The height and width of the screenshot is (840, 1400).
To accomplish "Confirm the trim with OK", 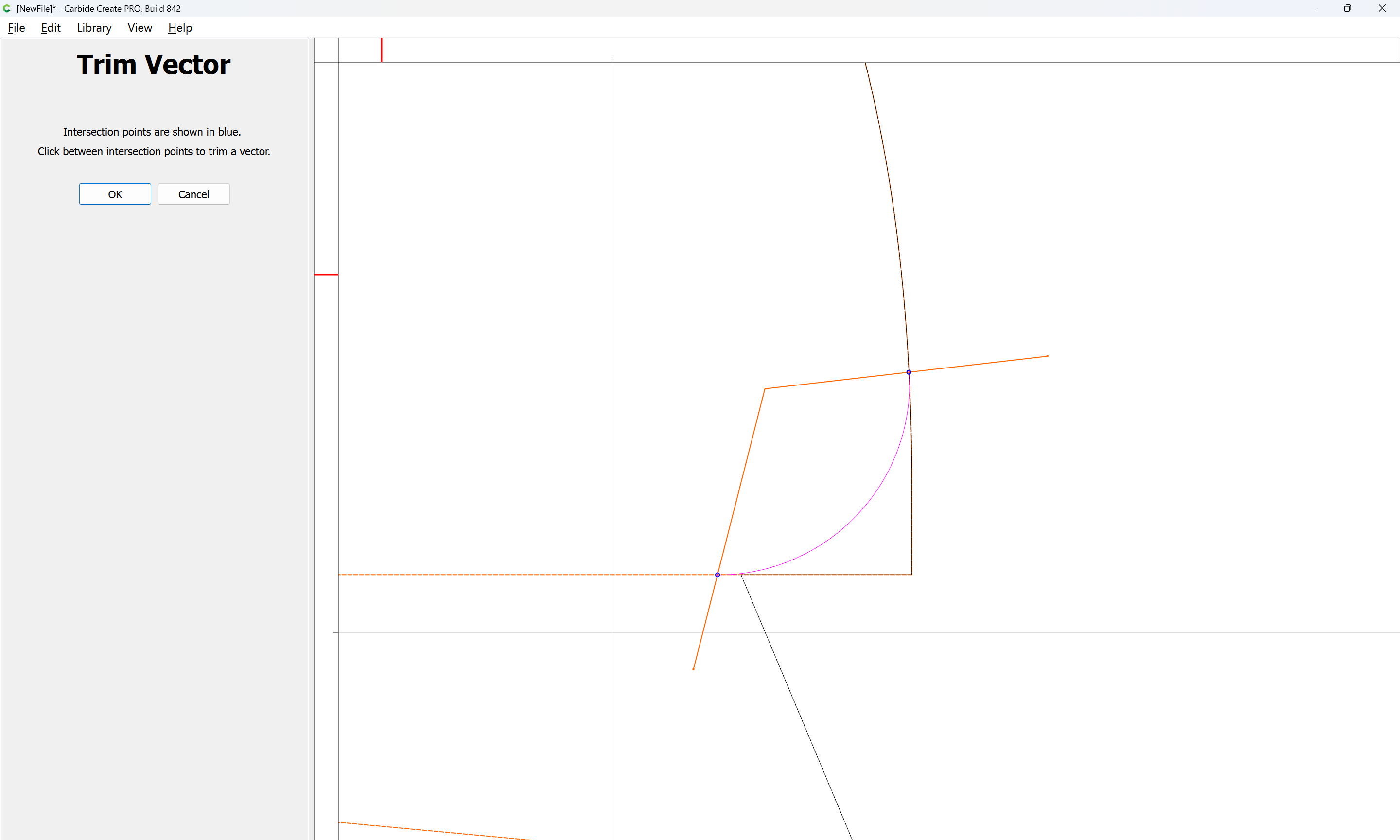I will (x=115, y=194).
